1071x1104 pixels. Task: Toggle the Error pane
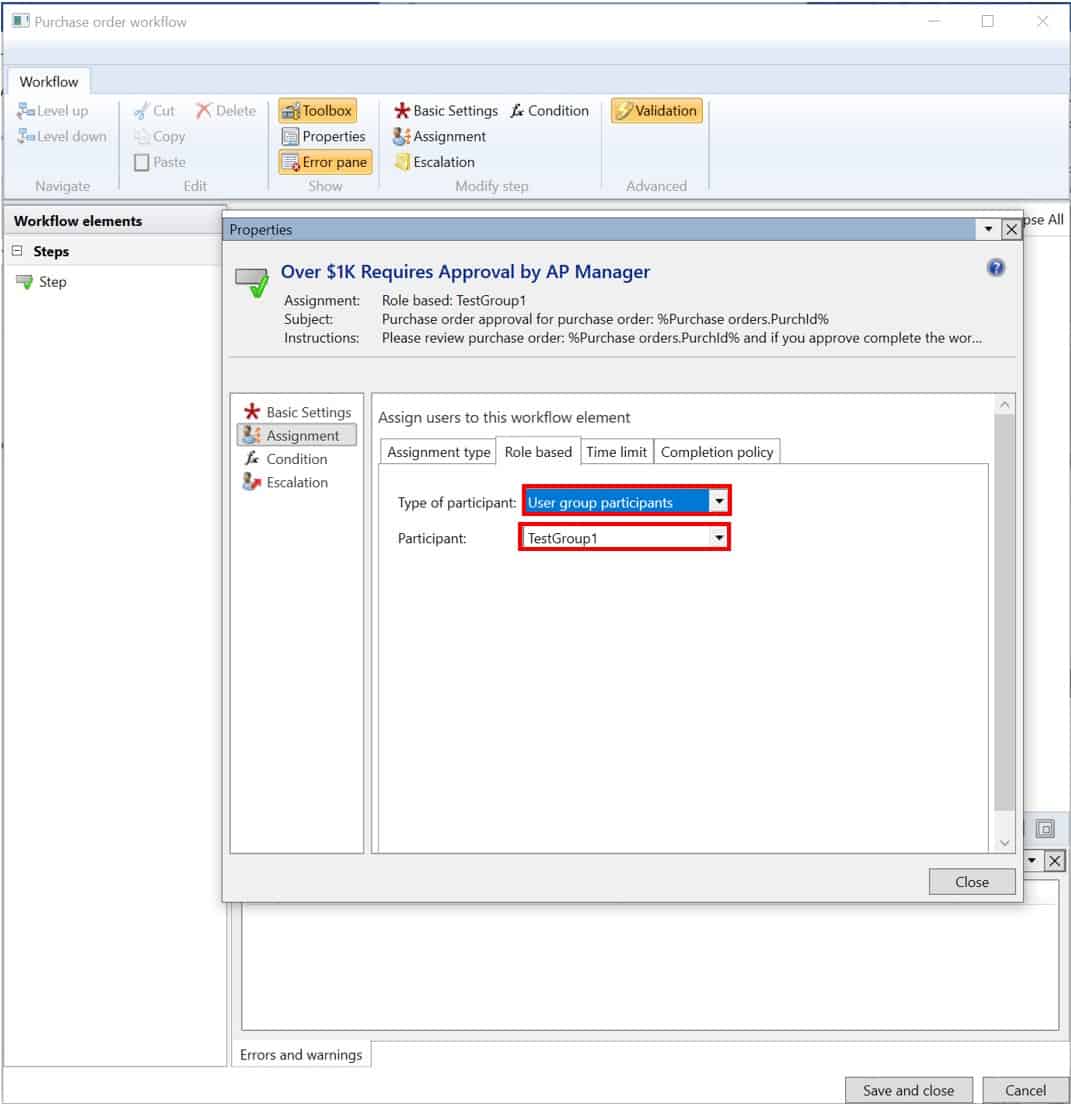pos(322,161)
